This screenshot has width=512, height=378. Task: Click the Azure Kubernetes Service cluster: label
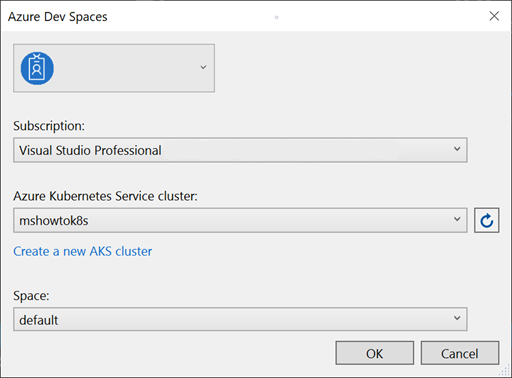[105, 196]
